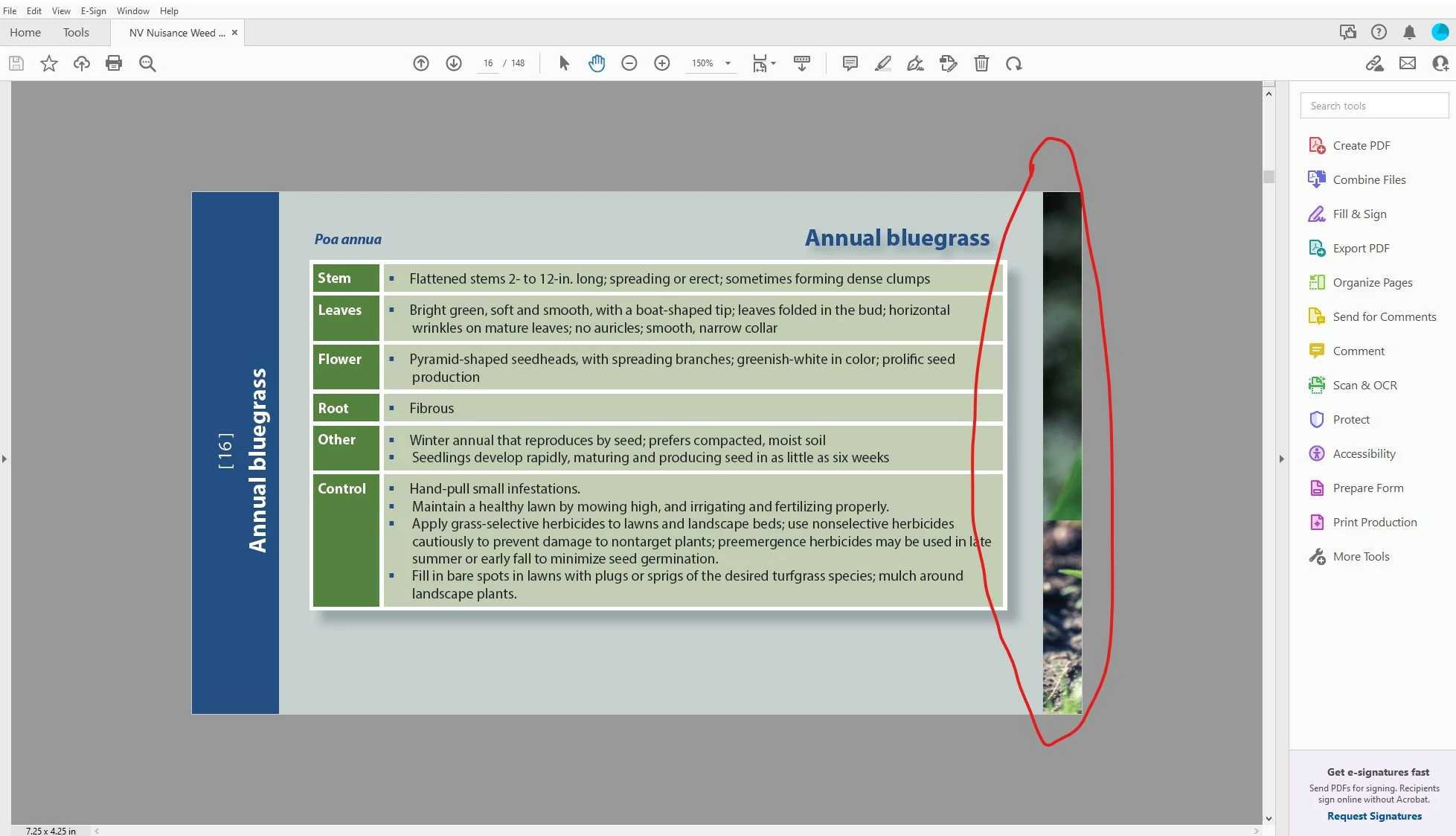Expand the left navigation pane arrow
This screenshot has height=836, width=1456.
tap(4, 459)
